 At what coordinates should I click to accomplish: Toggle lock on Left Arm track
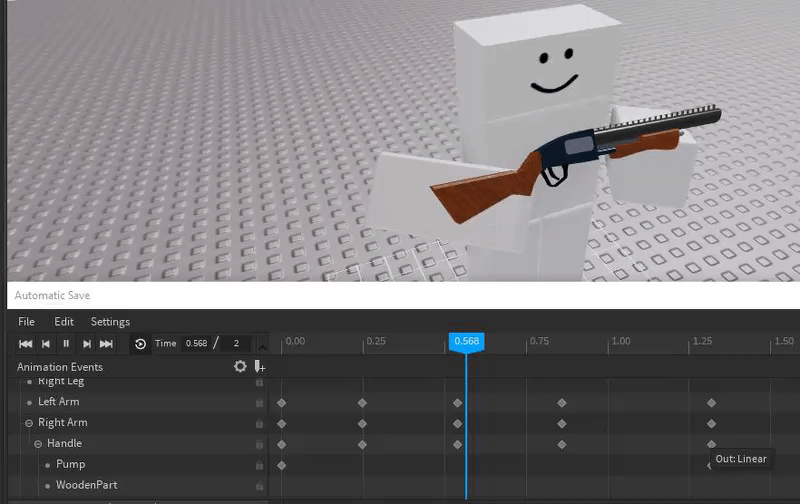[259, 402]
